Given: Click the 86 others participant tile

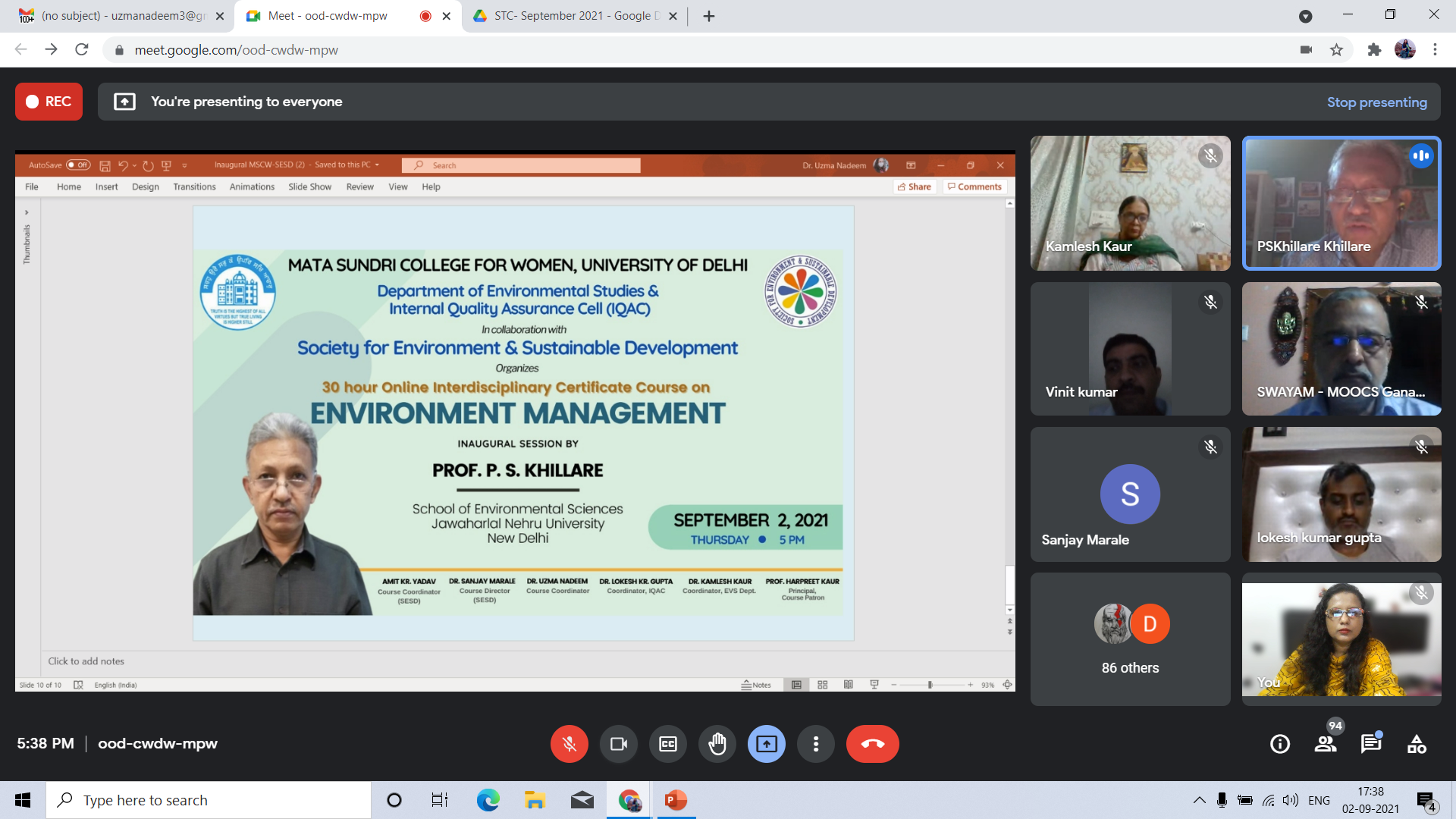Looking at the screenshot, I should pyautogui.click(x=1130, y=639).
